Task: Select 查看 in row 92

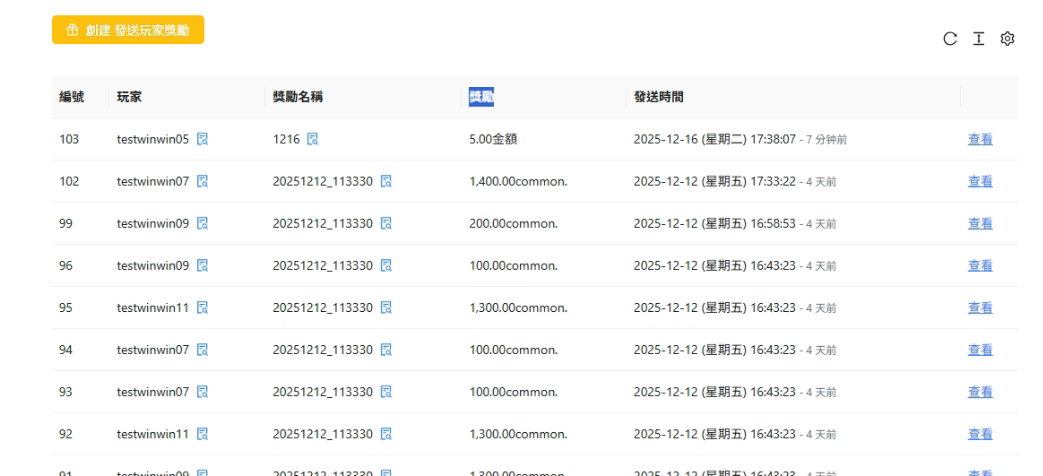Action: pyautogui.click(x=980, y=434)
